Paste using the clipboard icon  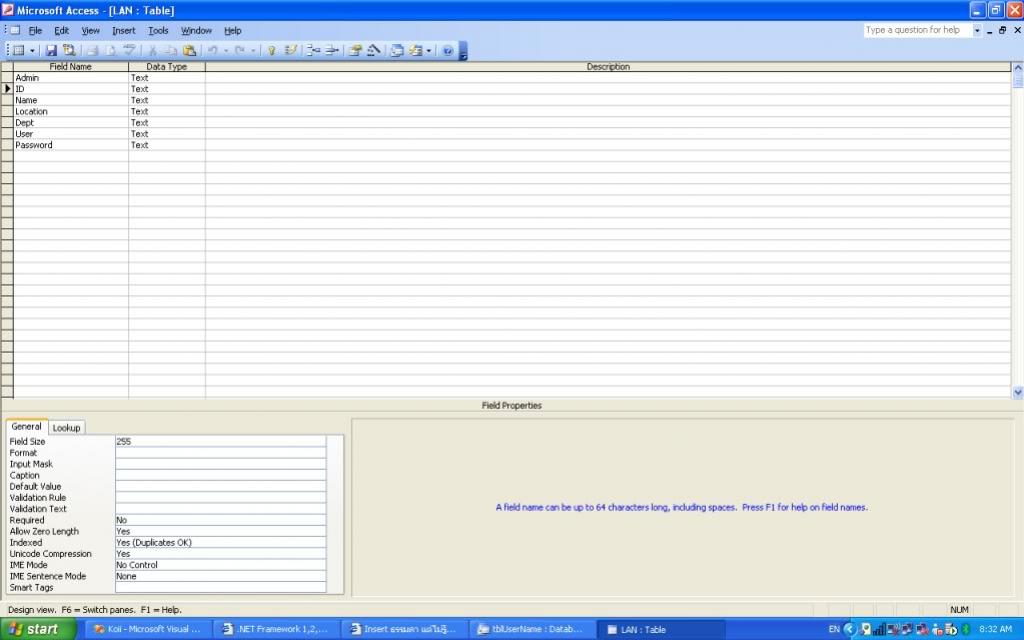coord(189,50)
